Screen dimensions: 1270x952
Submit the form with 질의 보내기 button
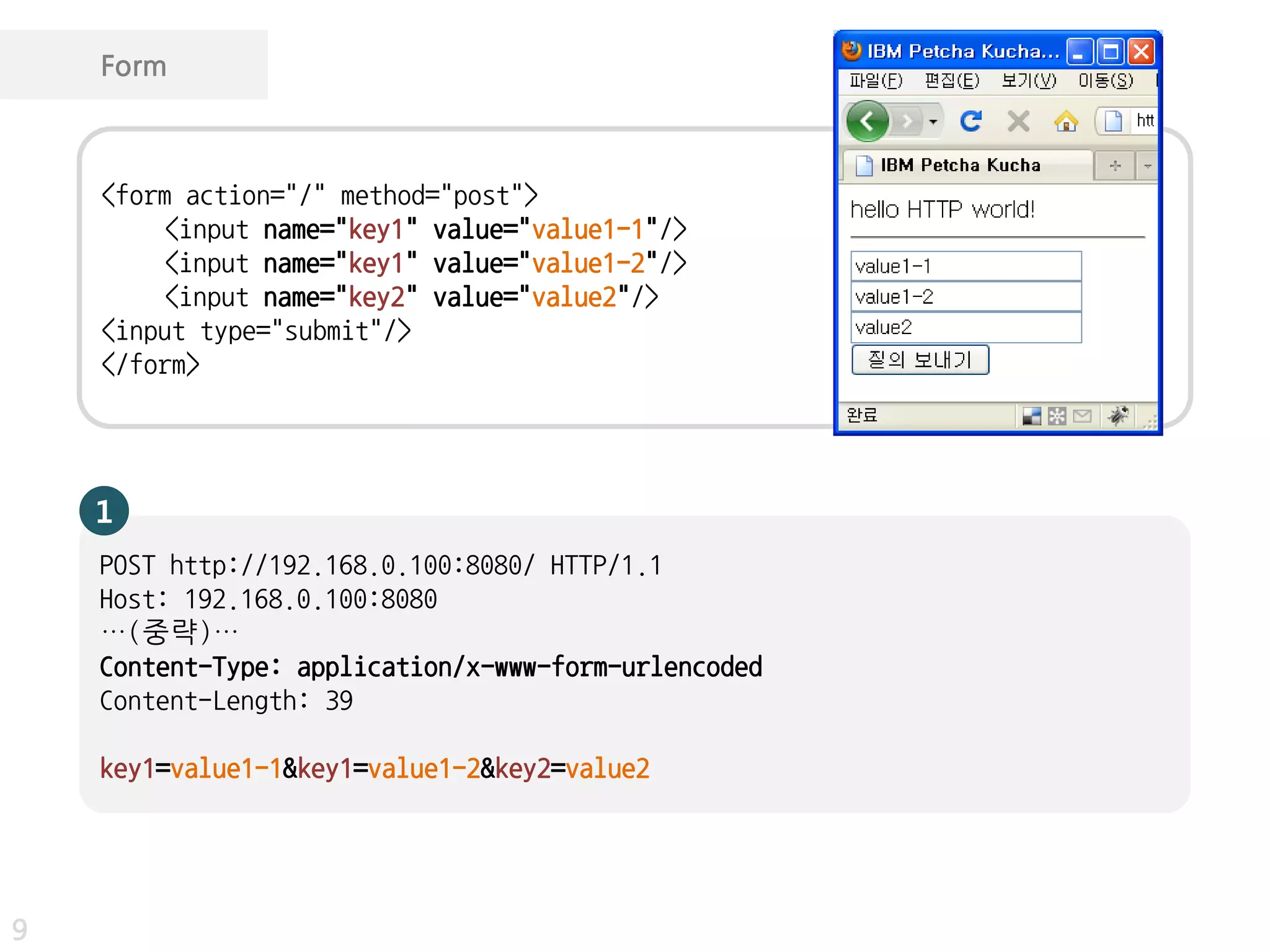pyautogui.click(x=920, y=359)
